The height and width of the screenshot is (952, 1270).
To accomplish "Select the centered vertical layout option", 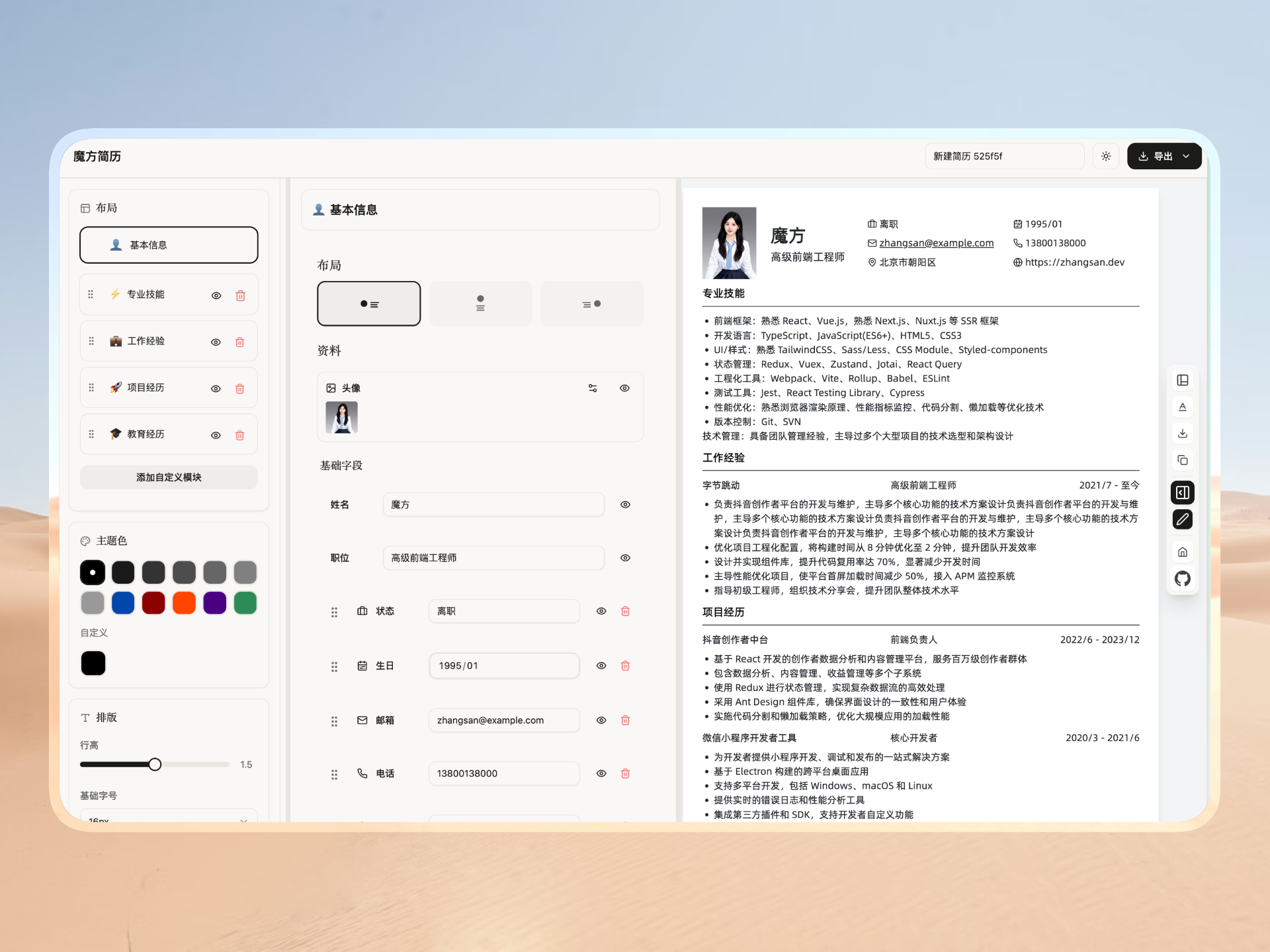I will 480,303.
